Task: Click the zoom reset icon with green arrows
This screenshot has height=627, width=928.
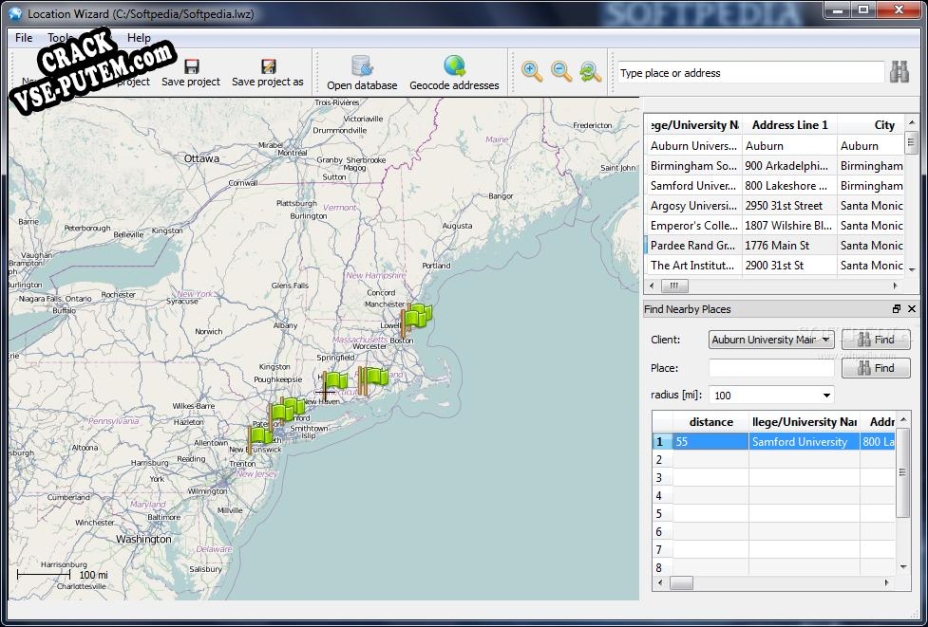Action: coord(591,71)
